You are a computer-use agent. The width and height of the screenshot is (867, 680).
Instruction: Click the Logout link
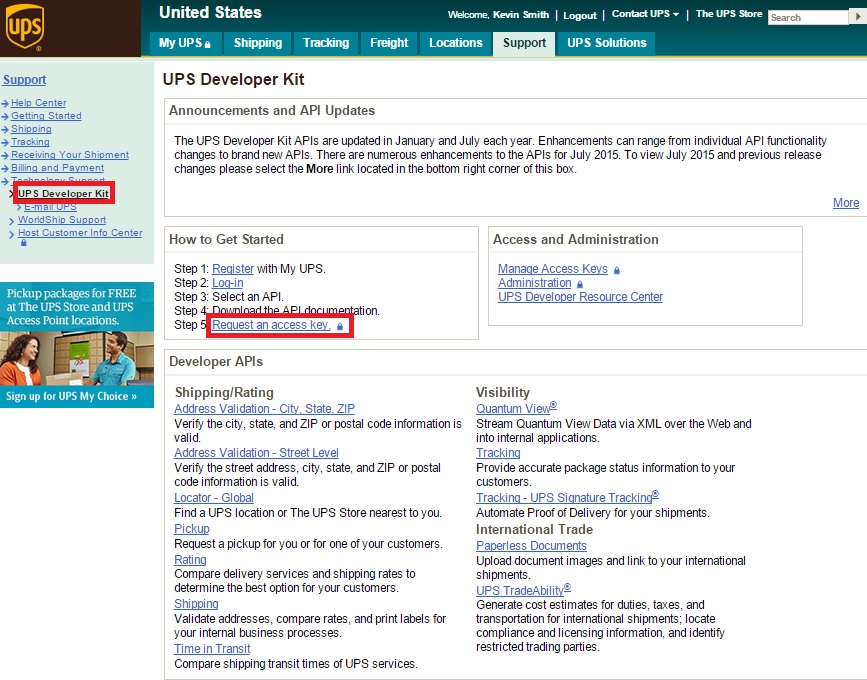tap(581, 15)
